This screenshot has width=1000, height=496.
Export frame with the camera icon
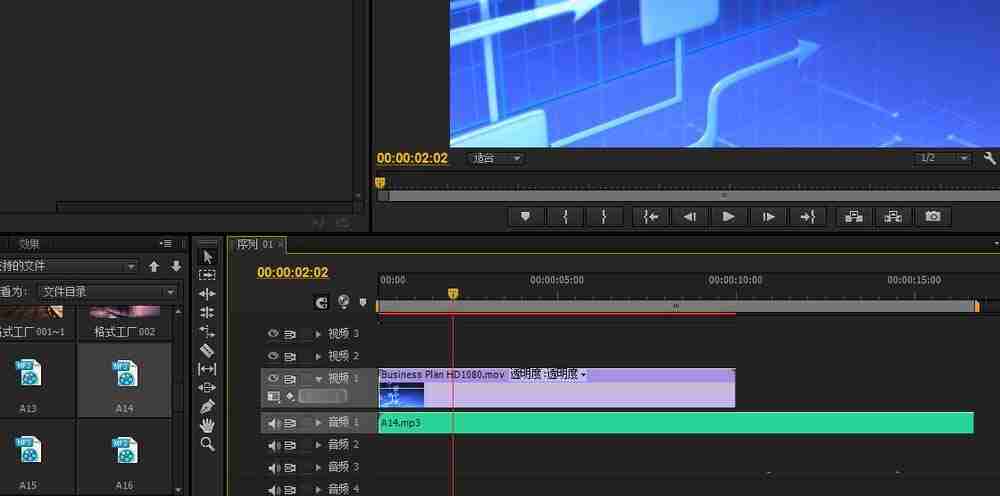933,217
